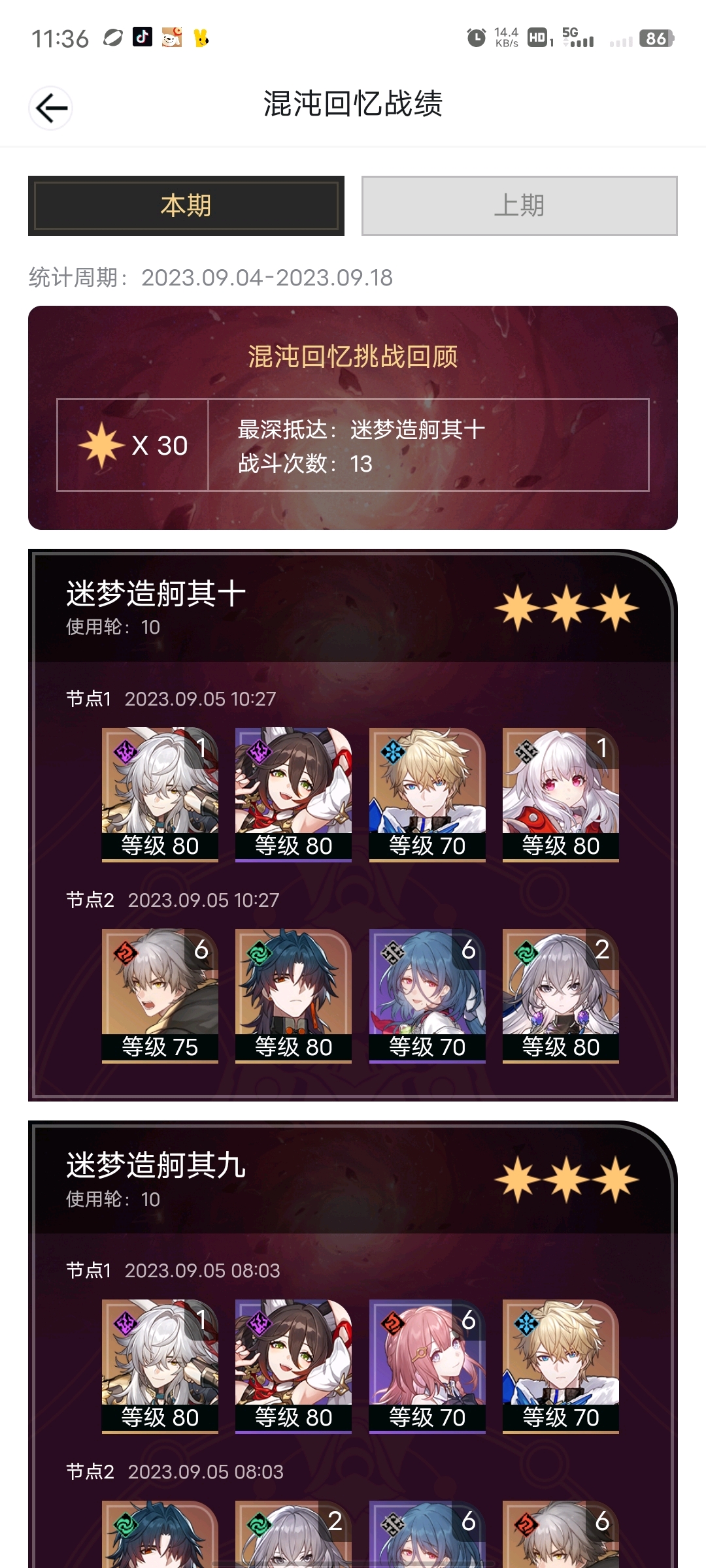Select the pink-haired level 70 character in 其九 node 1

(428, 1366)
